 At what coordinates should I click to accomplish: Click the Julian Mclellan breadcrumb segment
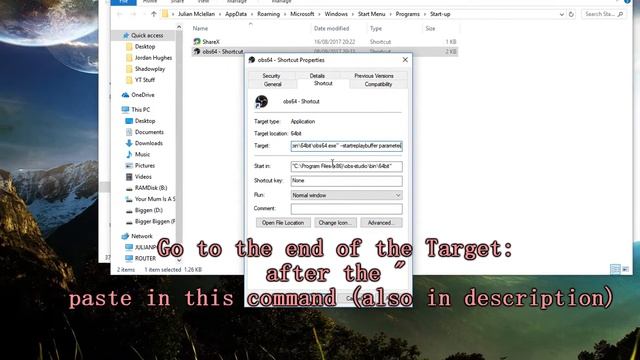[196, 14]
